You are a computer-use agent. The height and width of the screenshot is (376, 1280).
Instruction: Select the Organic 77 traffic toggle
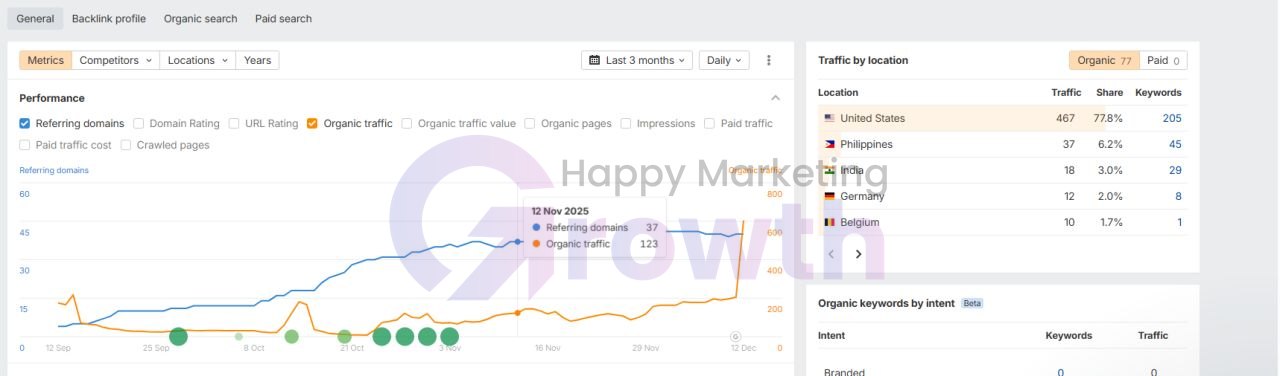(x=1104, y=60)
